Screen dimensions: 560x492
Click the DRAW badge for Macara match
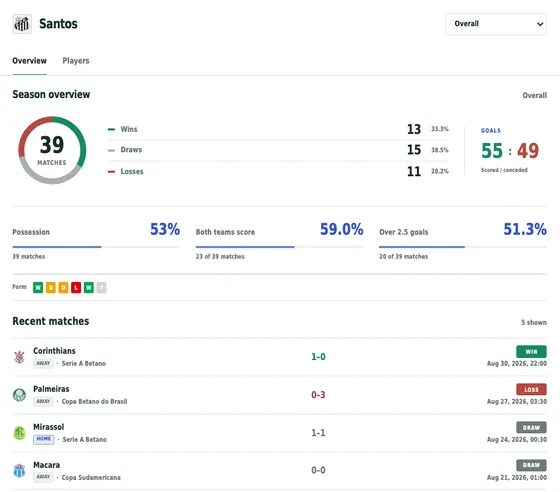[531, 465]
